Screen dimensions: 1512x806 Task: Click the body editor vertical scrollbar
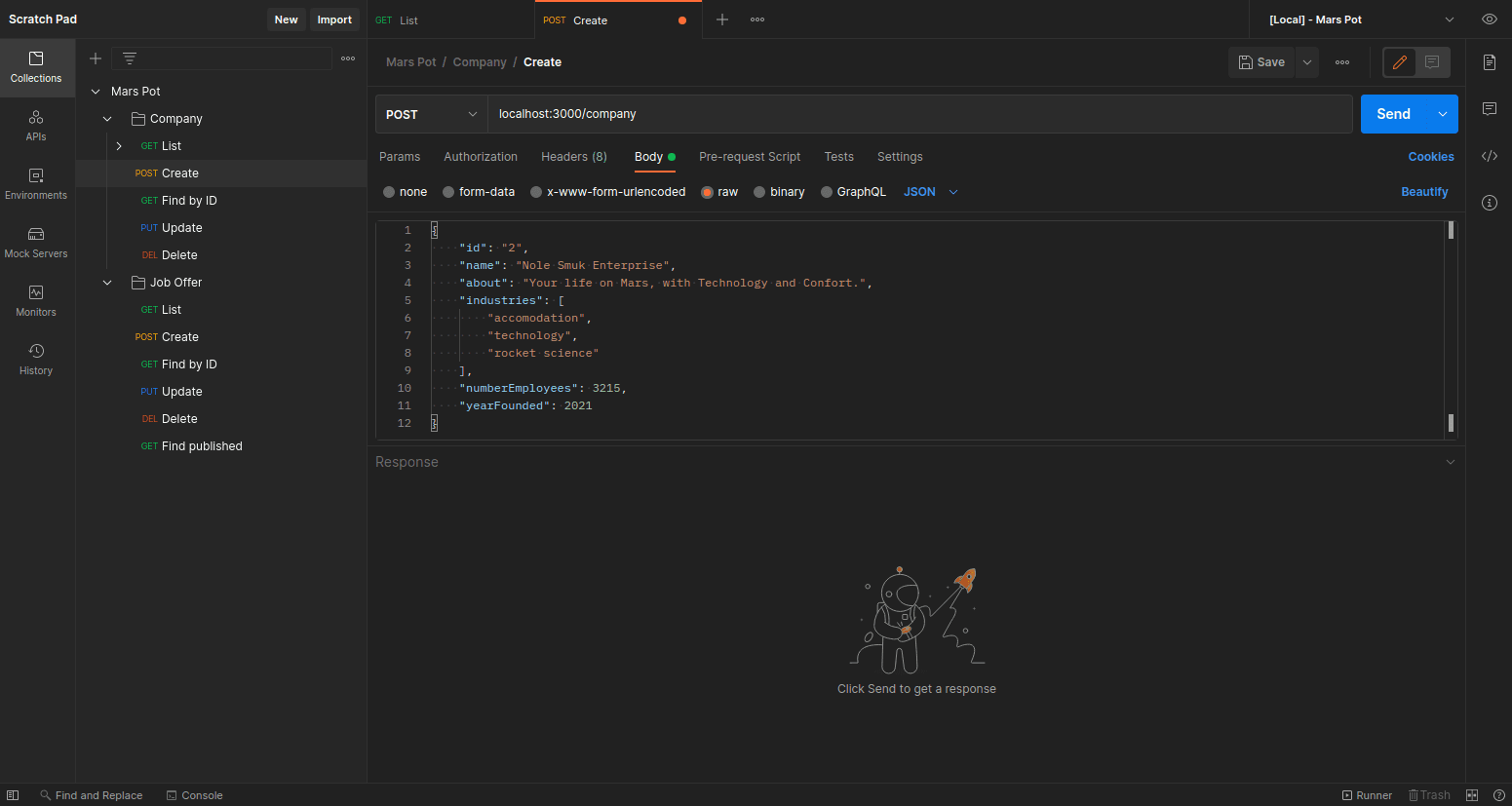click(1451, 329)
